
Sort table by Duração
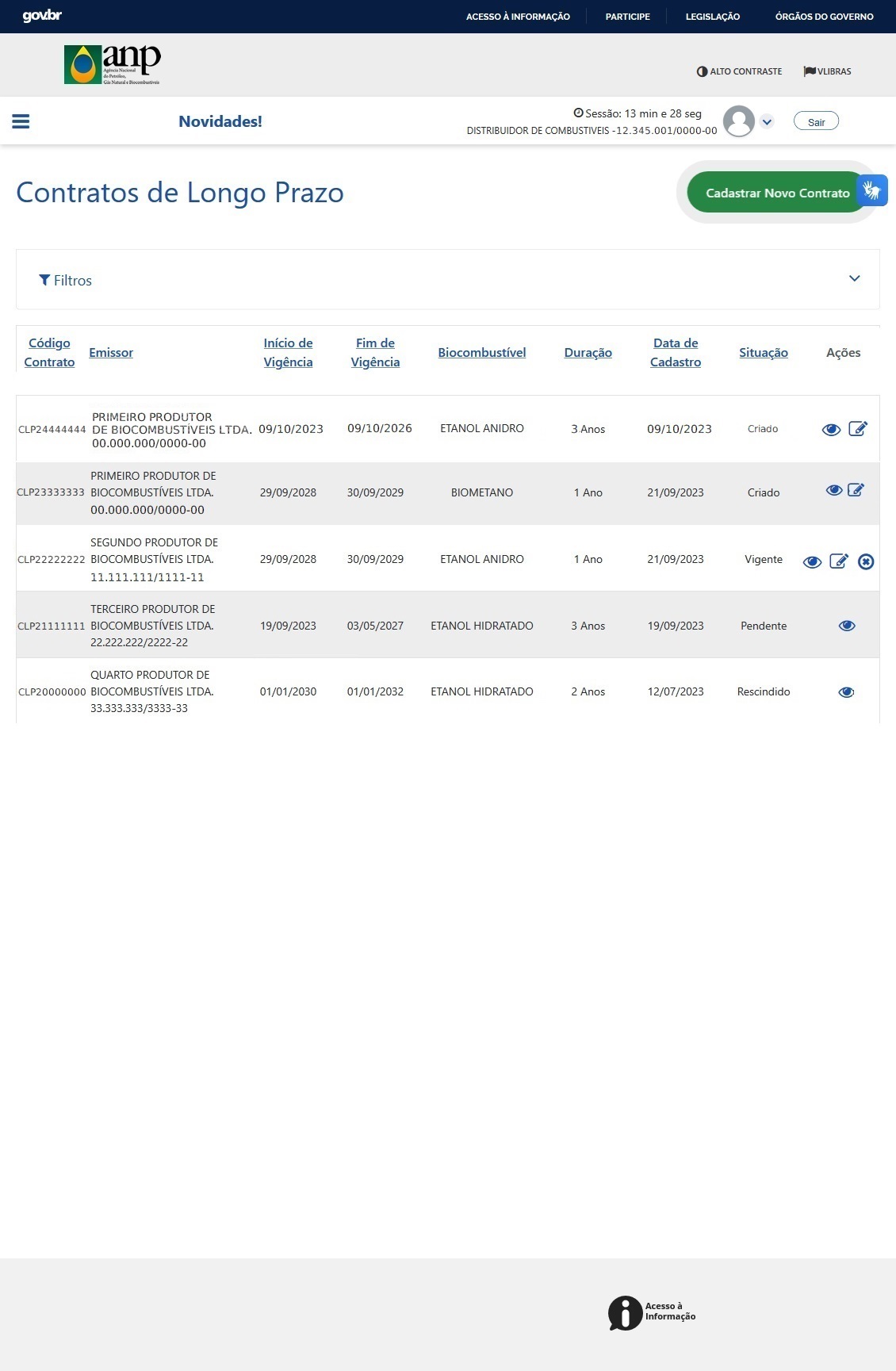point(588,353)
